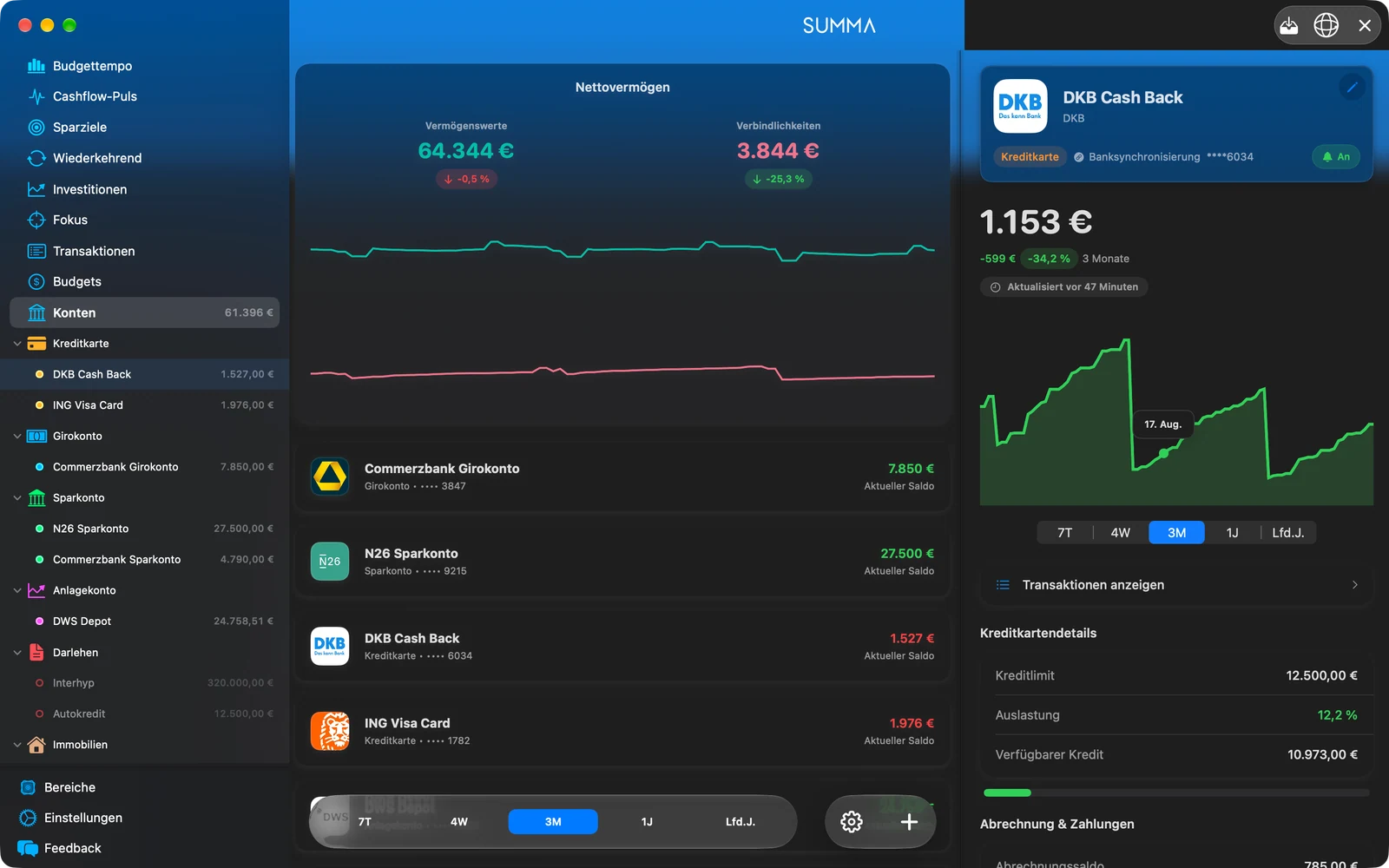This screenshot has height=868, width=1389.
Task: Close the account detail panel
Action: click(x=1365, y=25)
